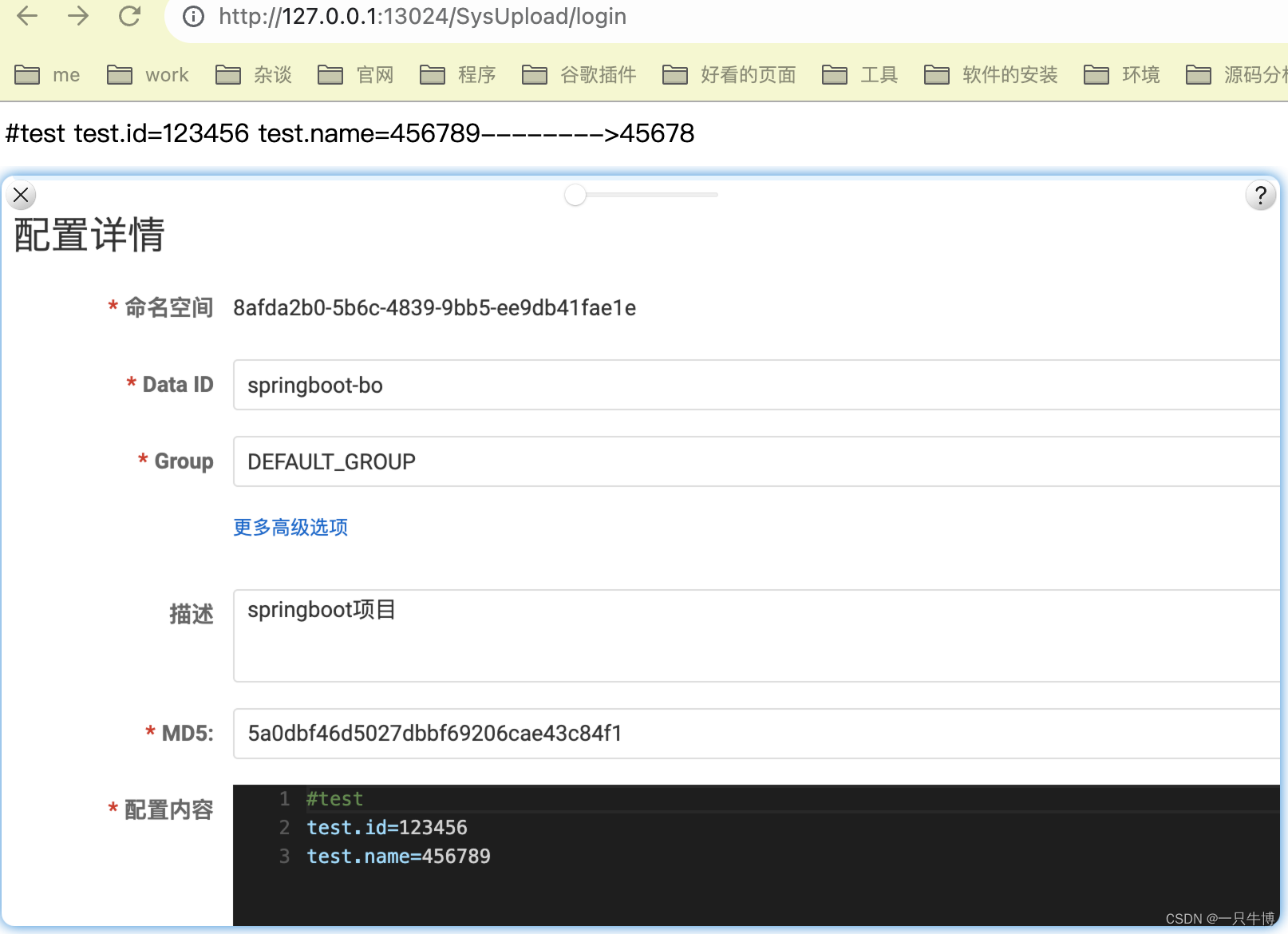Reload the current page

pyautogui.click(x=129, y=16)
